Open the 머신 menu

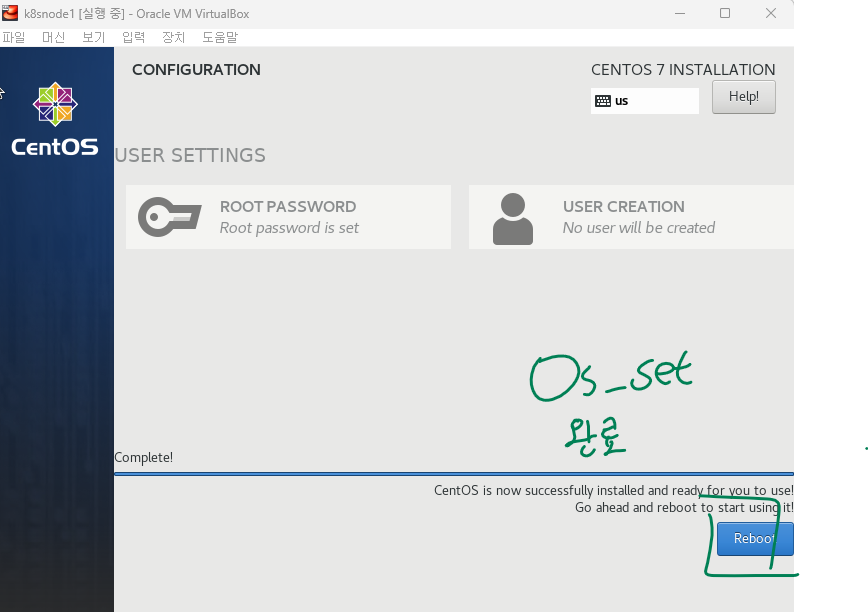pyautogui.click(x=54, y=37)
